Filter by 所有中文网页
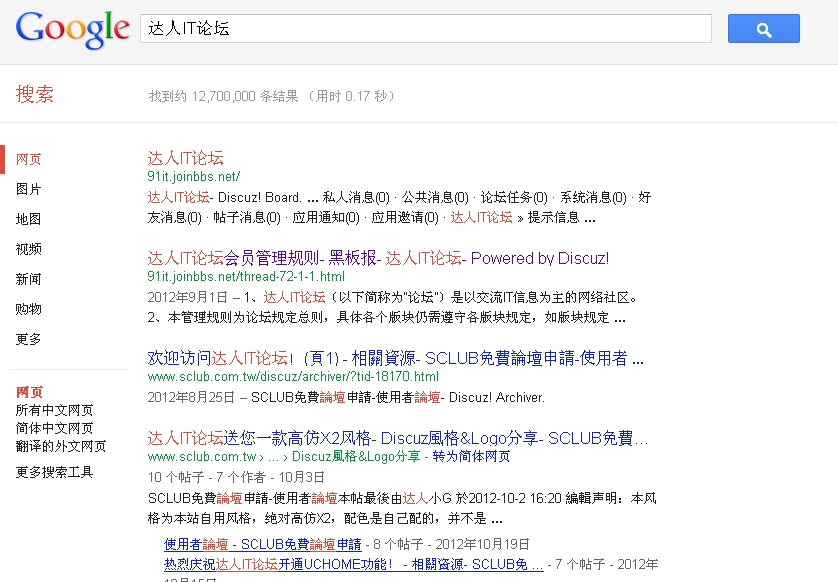 point(54,410)
